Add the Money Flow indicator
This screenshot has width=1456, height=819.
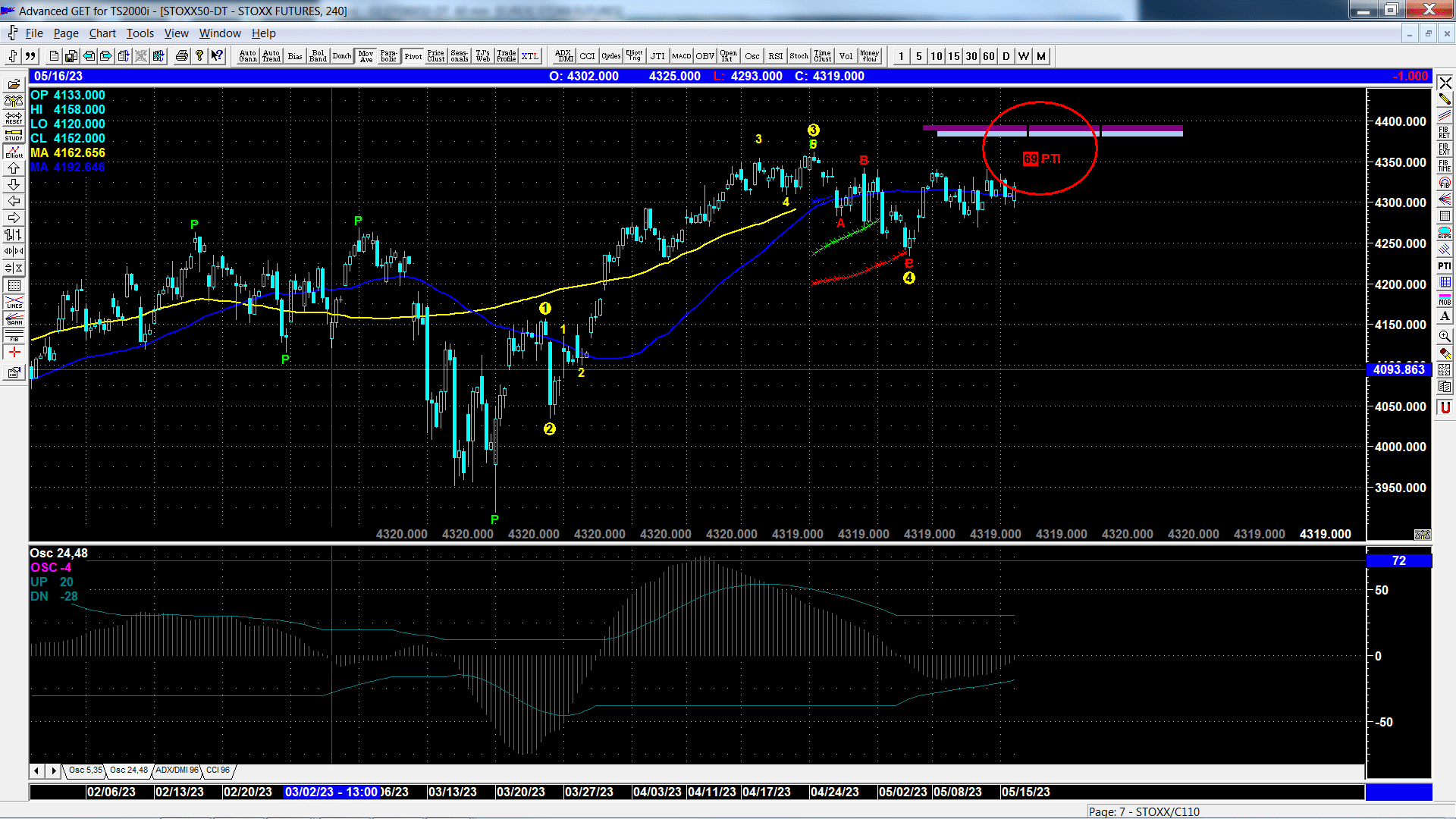pyautogui.click(x=870, y=56)
